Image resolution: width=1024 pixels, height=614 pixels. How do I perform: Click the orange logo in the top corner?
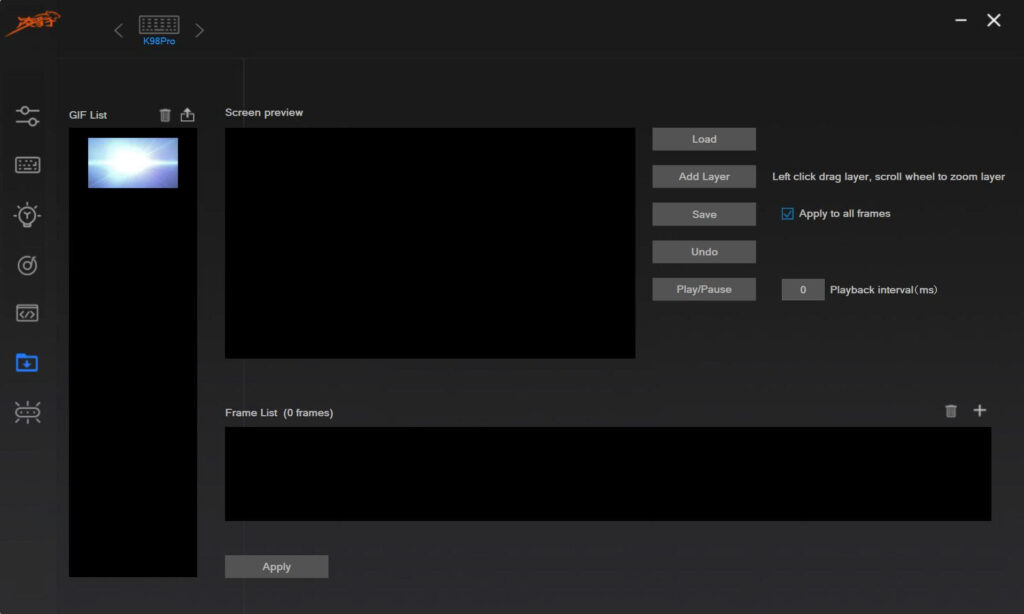click(33, 24)
